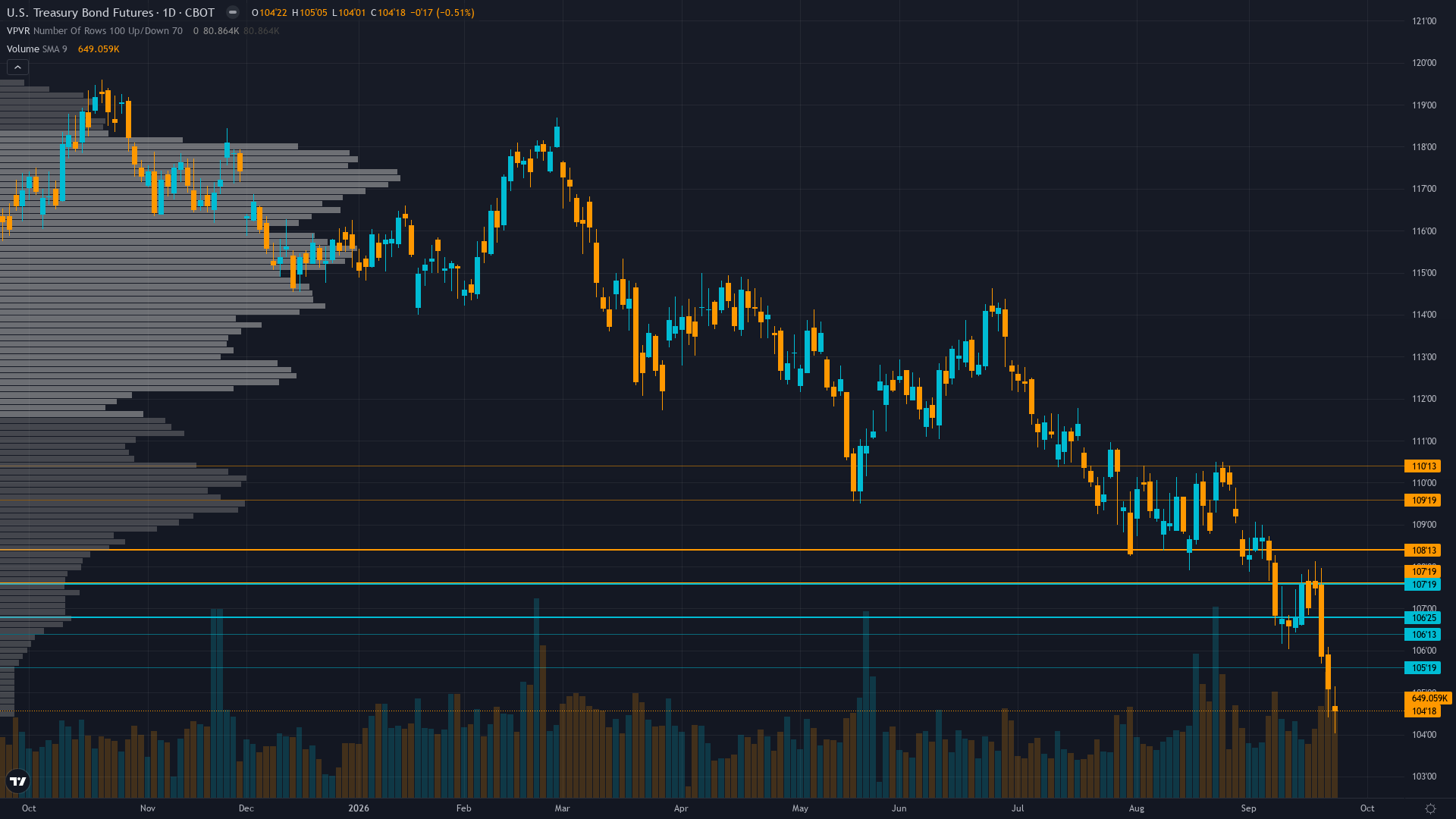Click the 112'00 price axis label
The width and height of the screenshot is (1456, 819).
click(x=1424, y=399)
